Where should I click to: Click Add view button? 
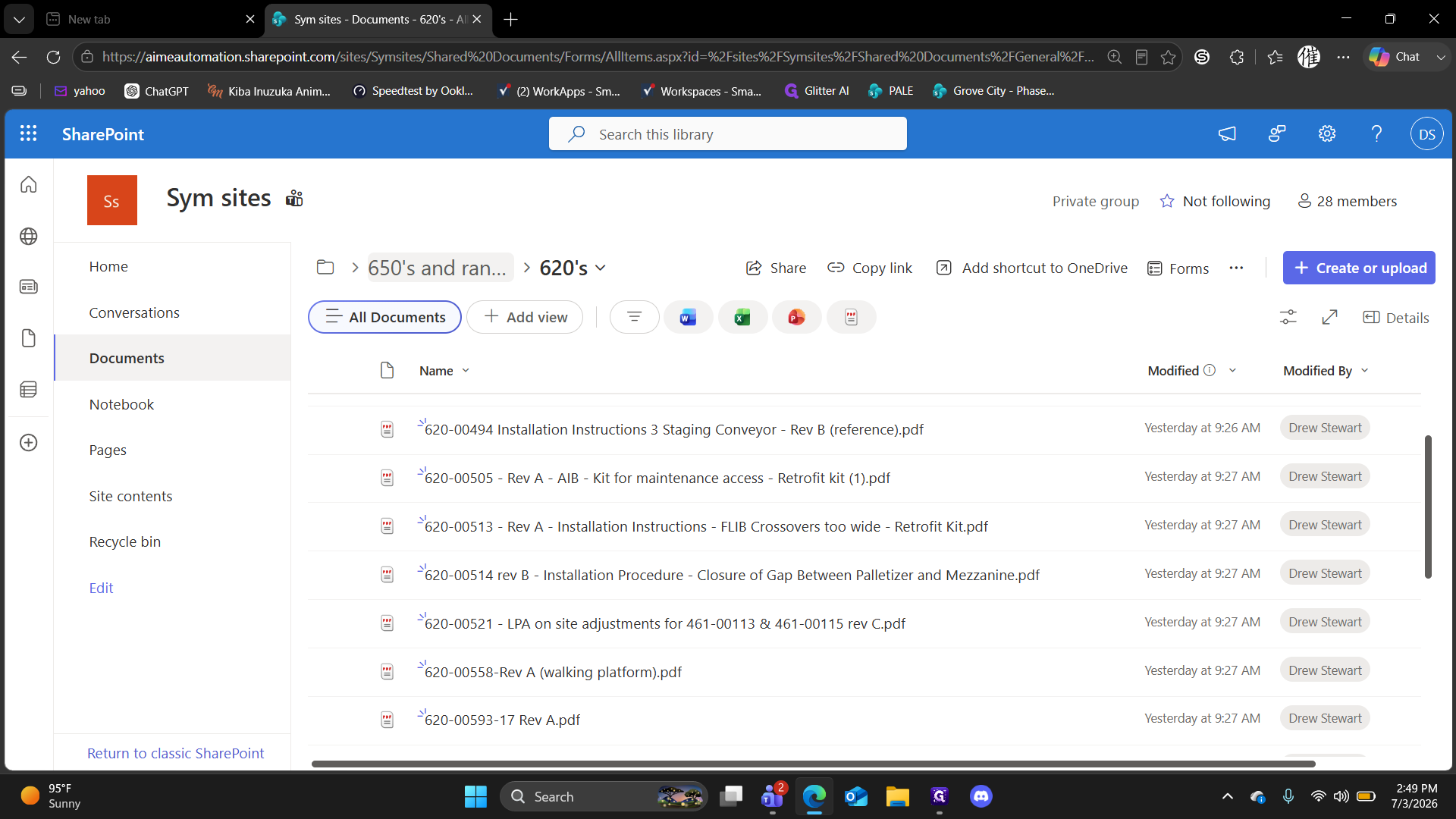coord(525,317)
